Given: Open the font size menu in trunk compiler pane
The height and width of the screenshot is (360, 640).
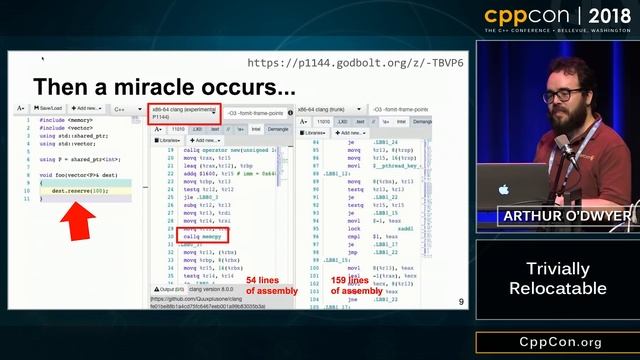Looking at the screenshot, I should coord(303,122).
